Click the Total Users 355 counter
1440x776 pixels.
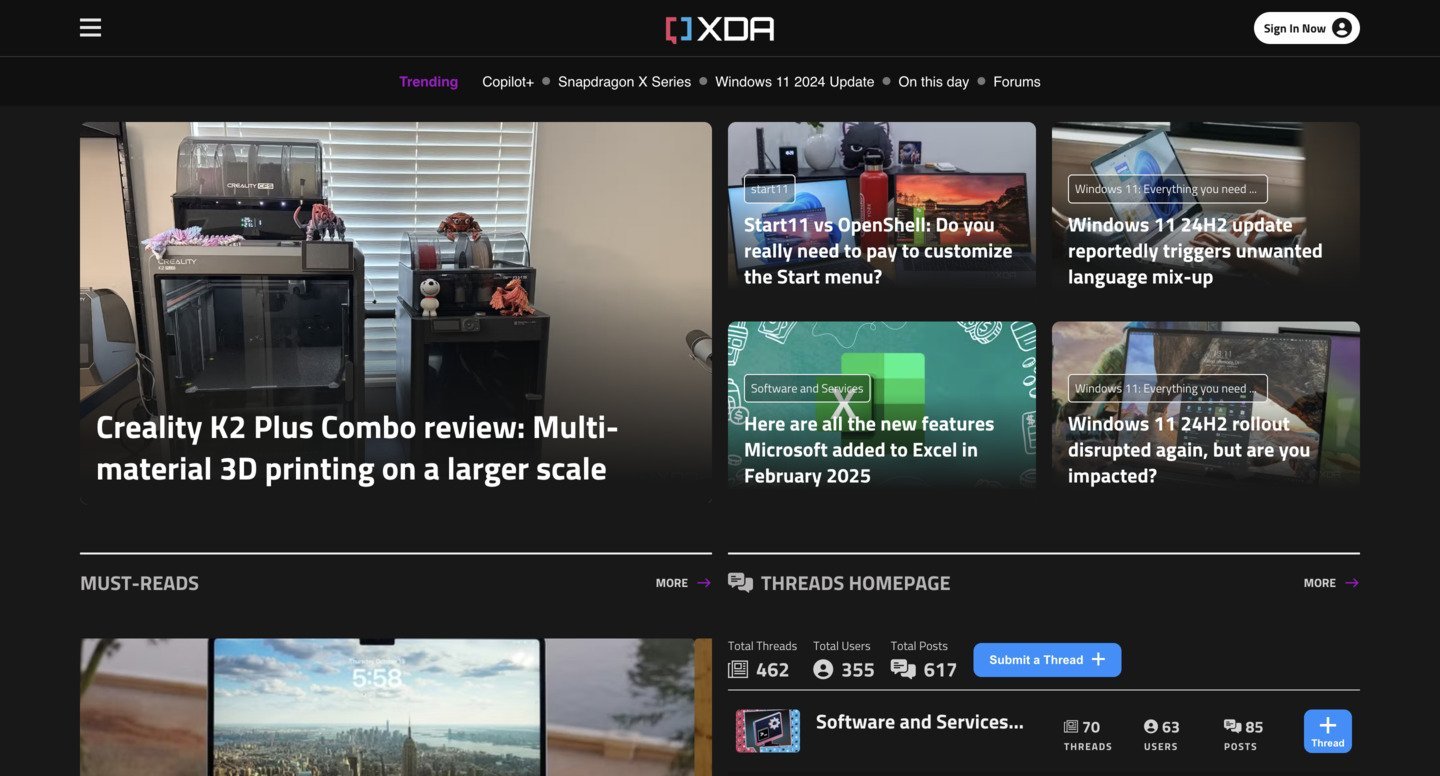coord(843,660)
